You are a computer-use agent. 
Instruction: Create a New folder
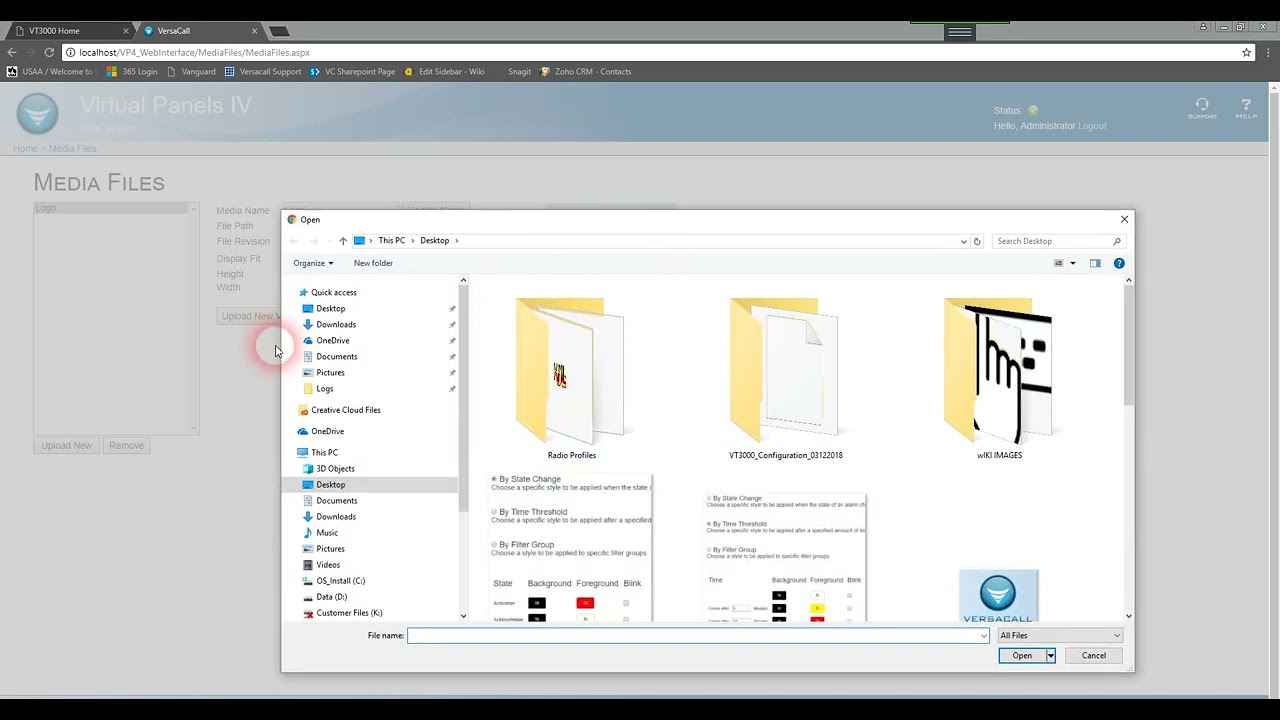373,263
